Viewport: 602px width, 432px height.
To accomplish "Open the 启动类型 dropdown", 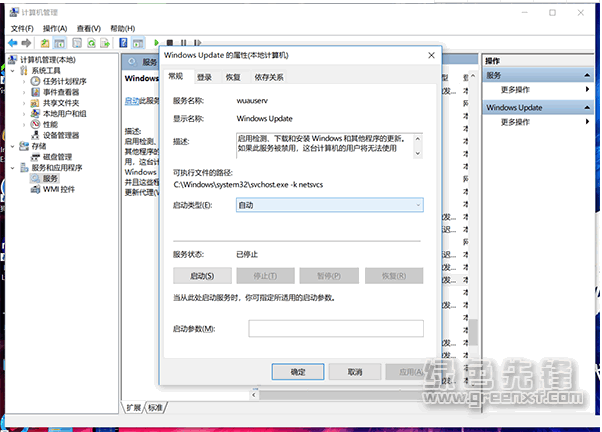I will 330,205.
